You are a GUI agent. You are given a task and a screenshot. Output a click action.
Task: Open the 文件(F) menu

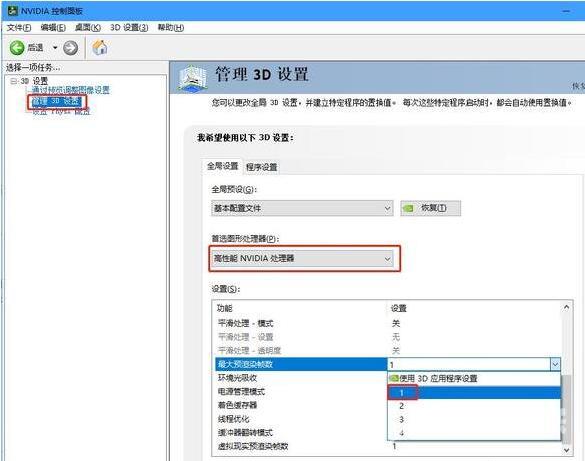19,28
